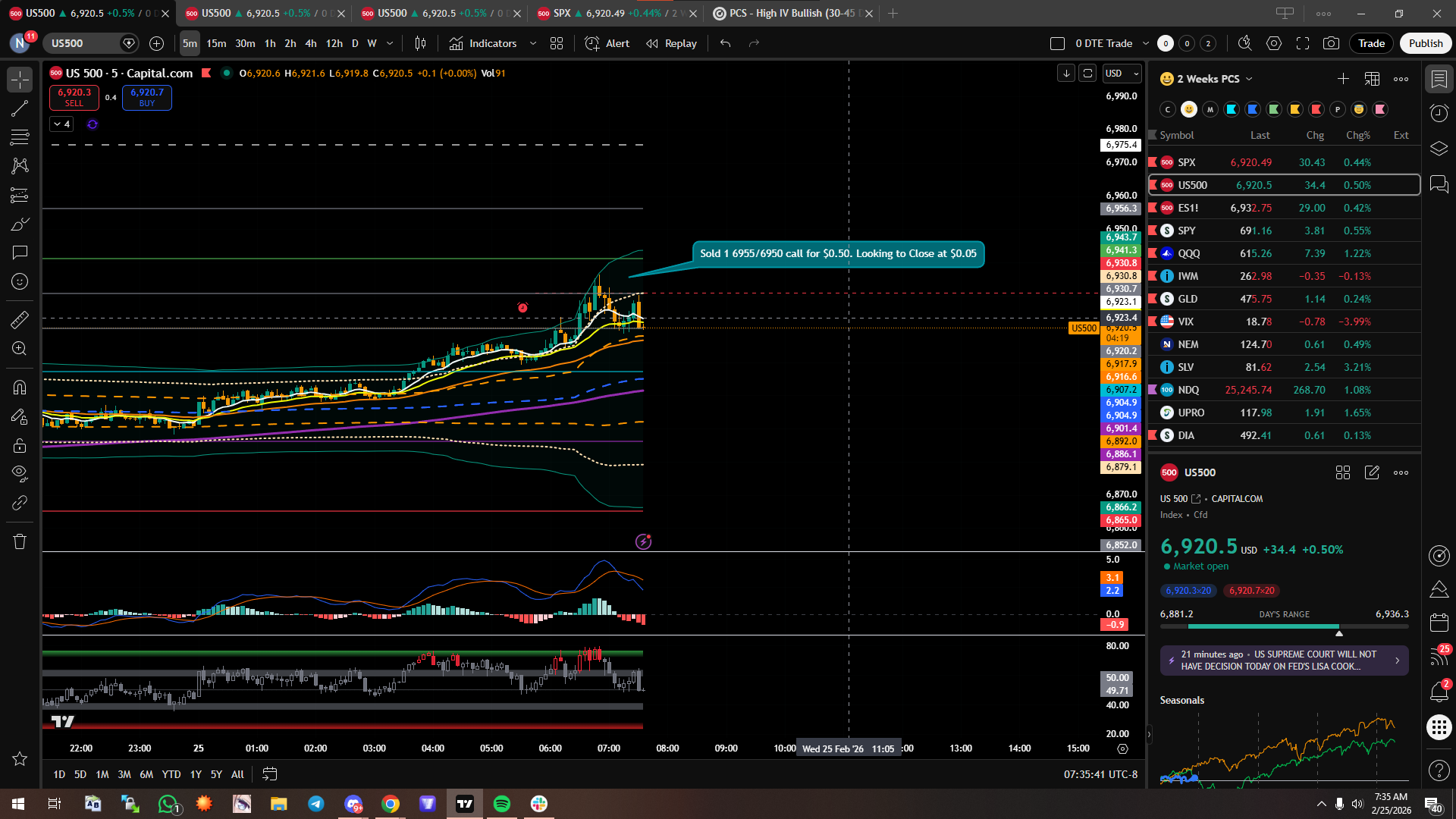Select the trend line drawing tool
Viewport: 1456px width, 819px height.
[20, 108]
